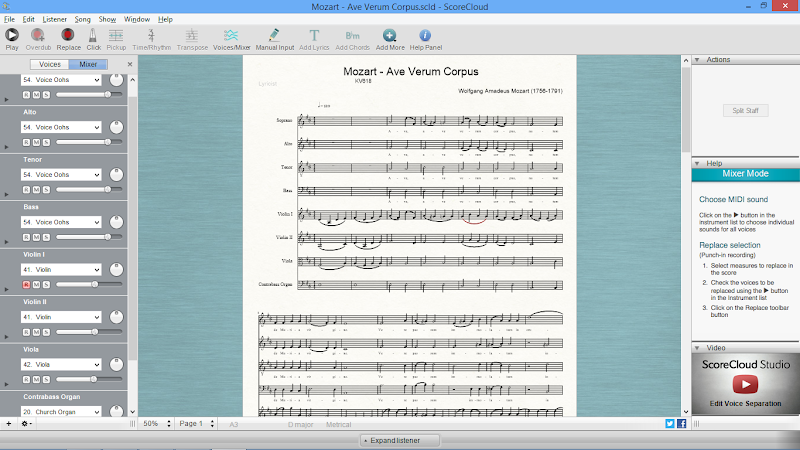
Task: Open the Voices/Mixer panel icon
Action: tap(231, 35)
